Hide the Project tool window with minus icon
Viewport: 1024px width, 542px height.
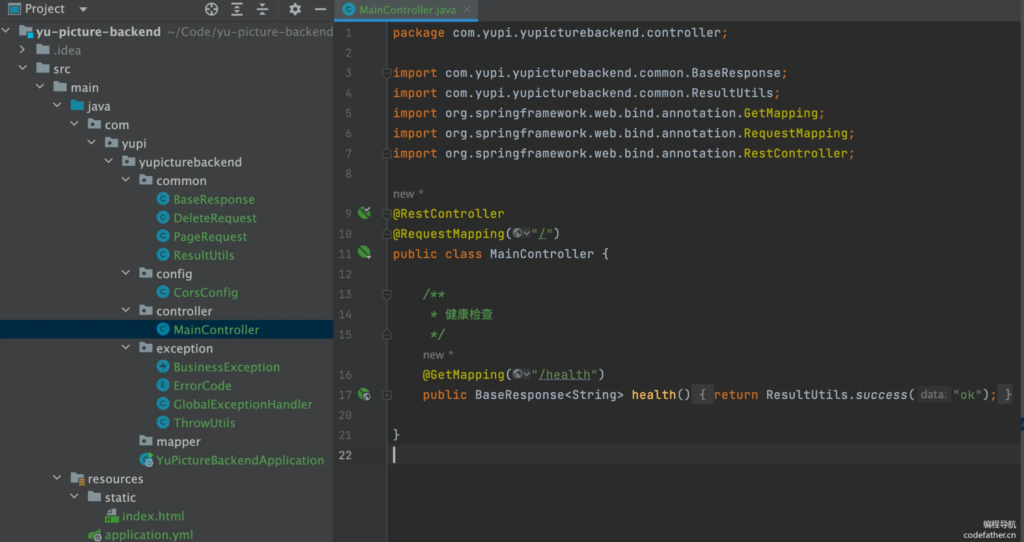(321, 9)
